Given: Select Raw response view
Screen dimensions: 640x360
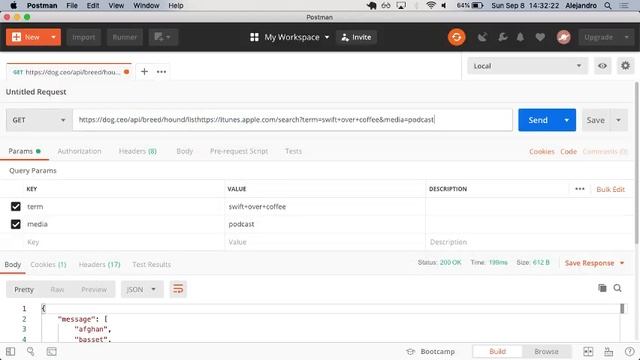Looking at the screenshot, I should pyautogui.click(x=57, y=289).
